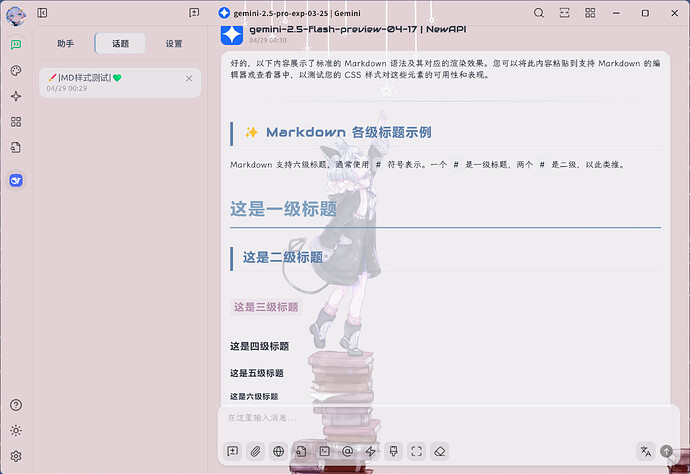Toggle the light/dark theme sun icon
Viewport: 690px width, 474px height.
pos(16,430)
